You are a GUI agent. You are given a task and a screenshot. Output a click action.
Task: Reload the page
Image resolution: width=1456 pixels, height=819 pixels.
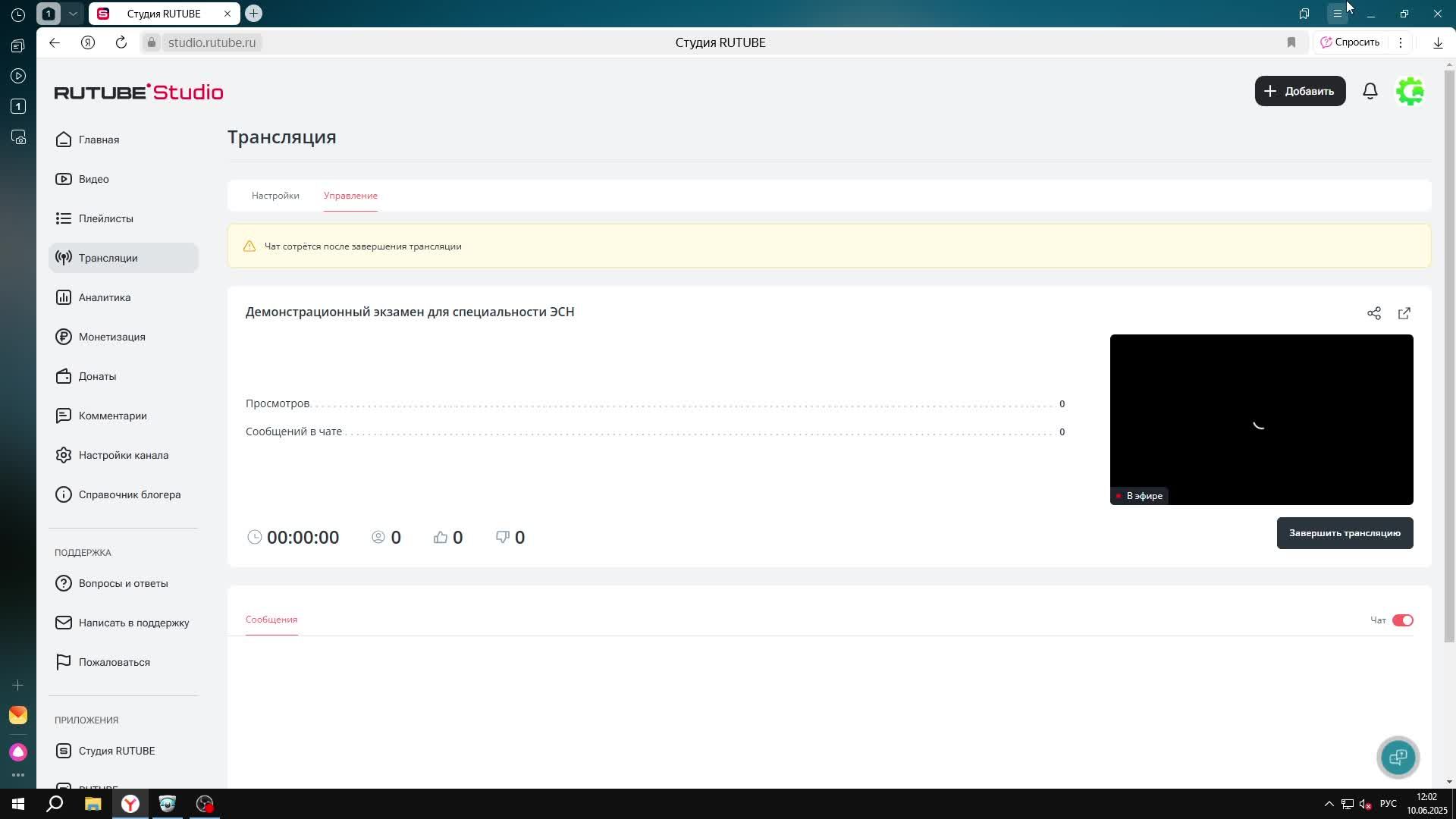[x=121, y=42]
